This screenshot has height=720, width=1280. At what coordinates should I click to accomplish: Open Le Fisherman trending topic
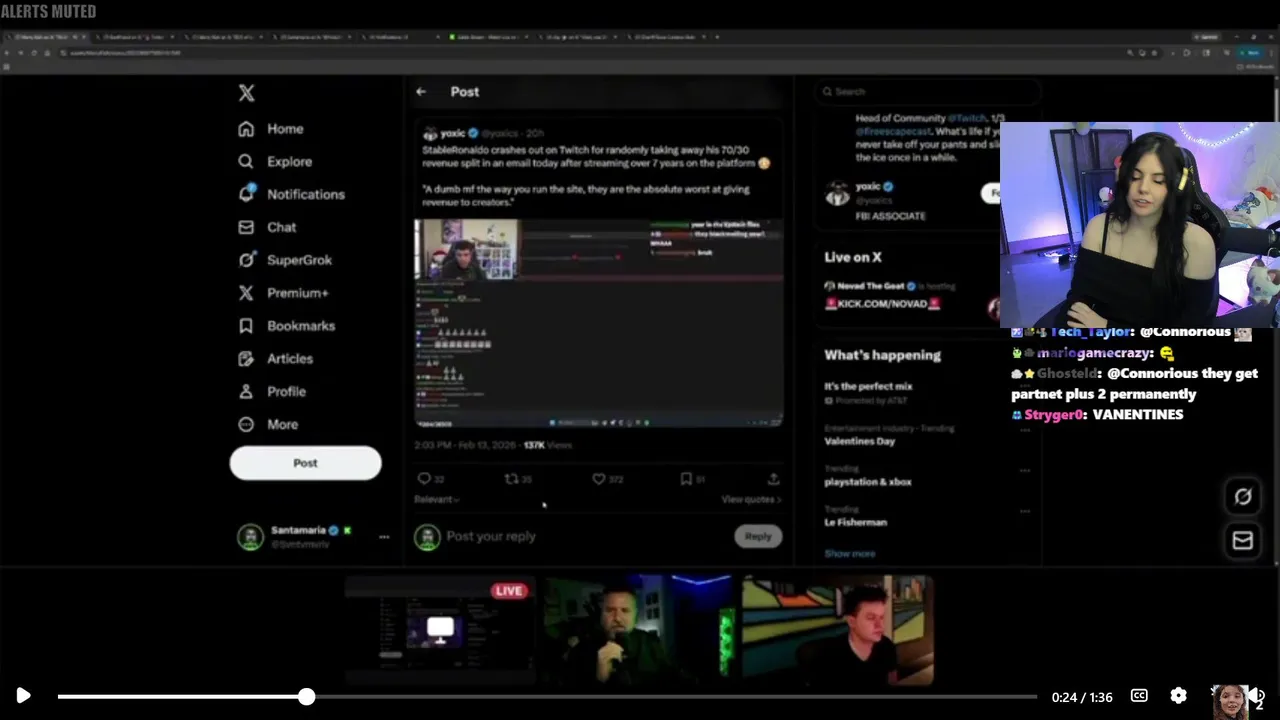coord(855,522)
